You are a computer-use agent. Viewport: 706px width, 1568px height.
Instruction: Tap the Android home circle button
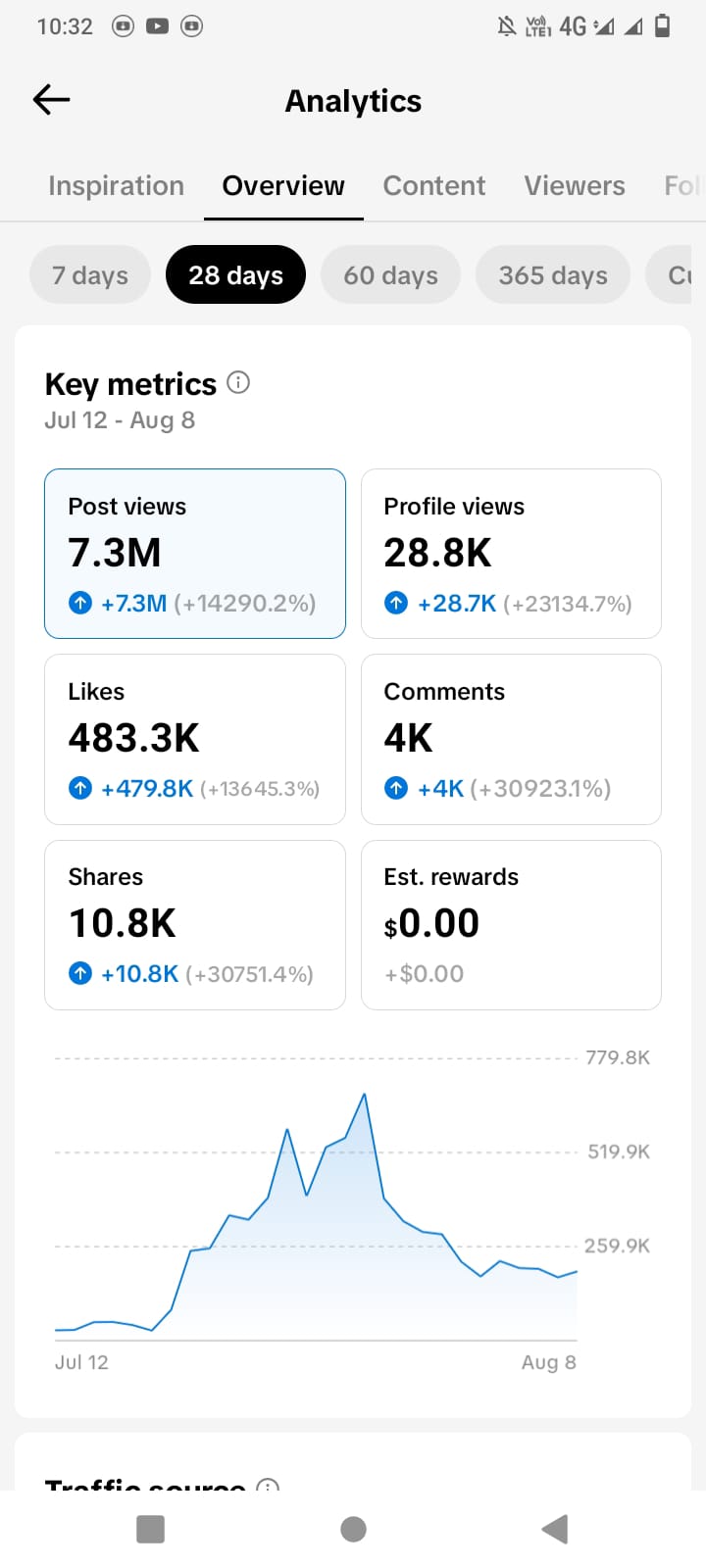(353, 1529)
